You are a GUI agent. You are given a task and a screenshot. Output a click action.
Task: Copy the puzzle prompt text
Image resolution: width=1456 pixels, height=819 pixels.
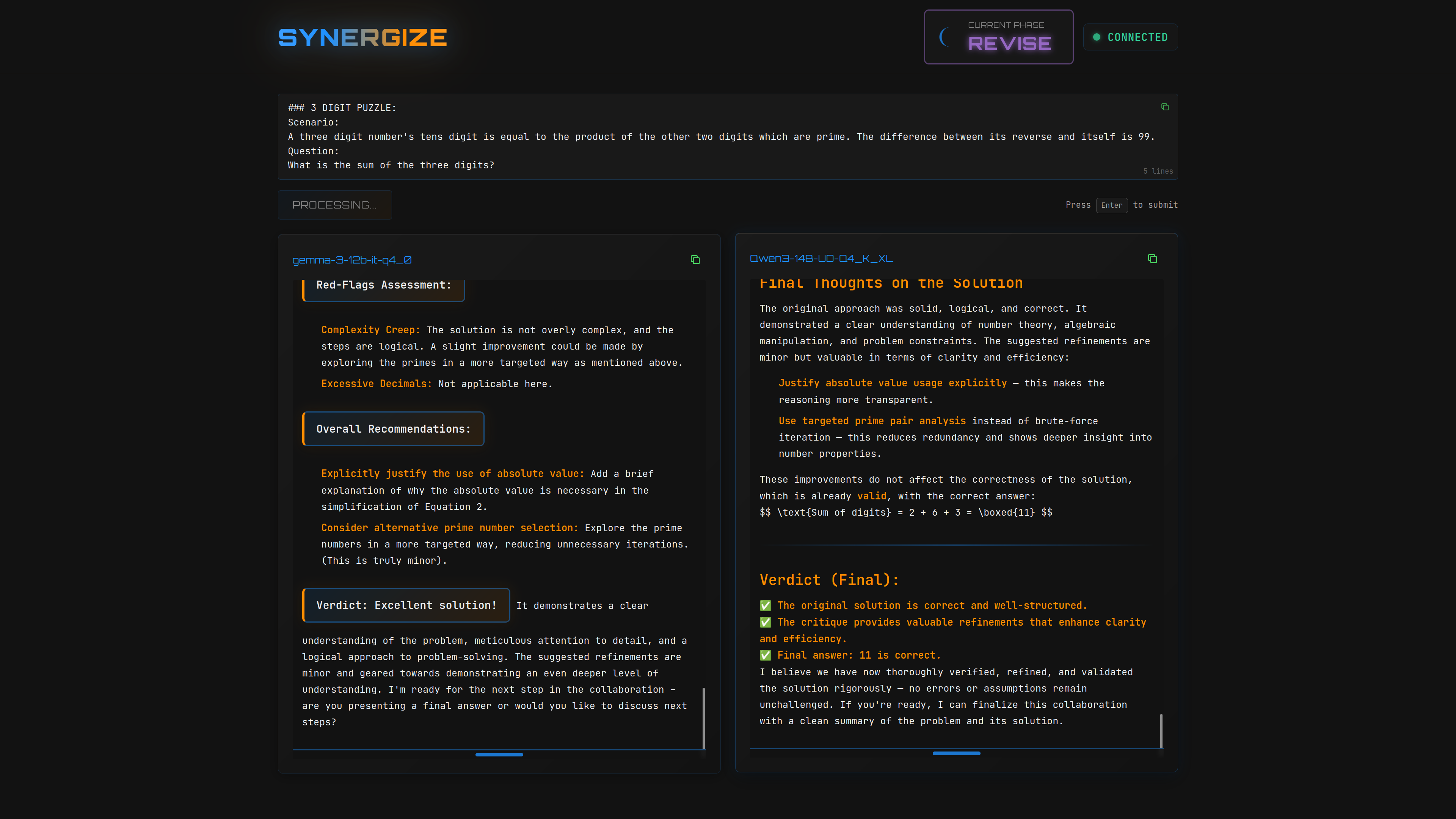click(1165, 107)
